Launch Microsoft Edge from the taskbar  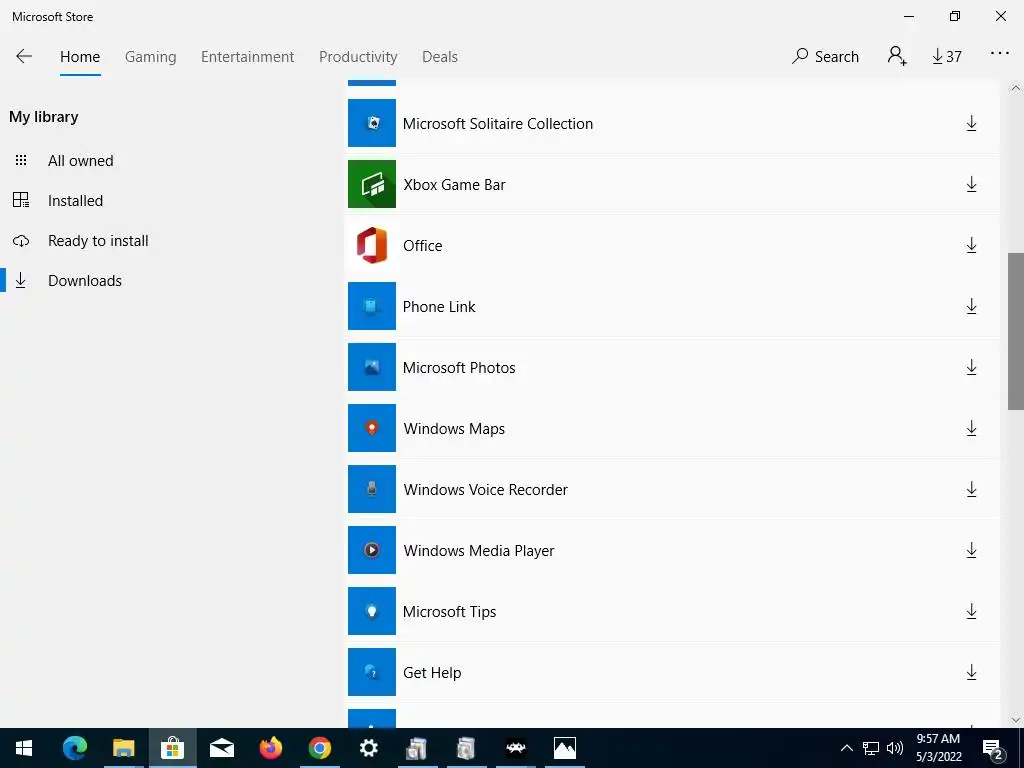coord(74,748)
